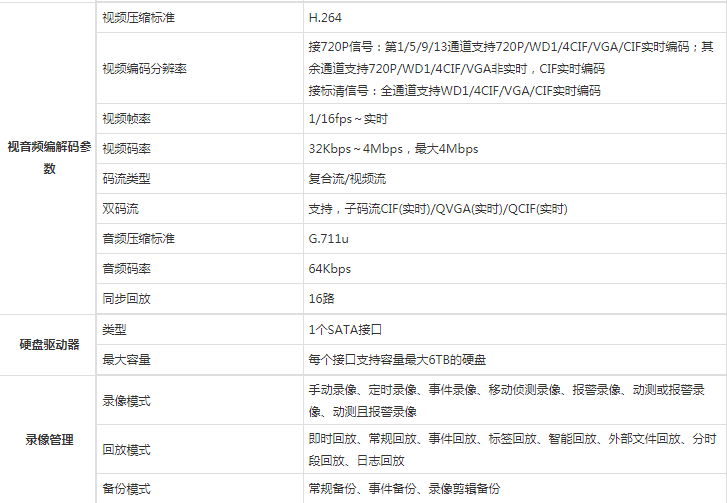Select the H.264 value cell
Screen dimensions: 727x503
[x=326, y=19]
